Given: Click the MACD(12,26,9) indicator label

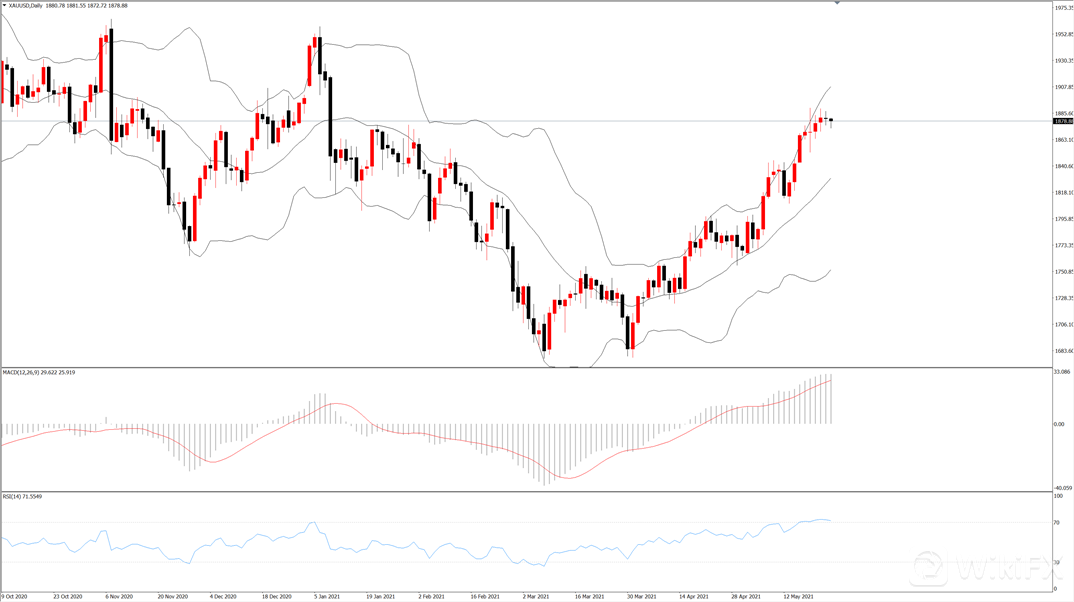Looking at the screenshot, I should click(x=24, y=372).
